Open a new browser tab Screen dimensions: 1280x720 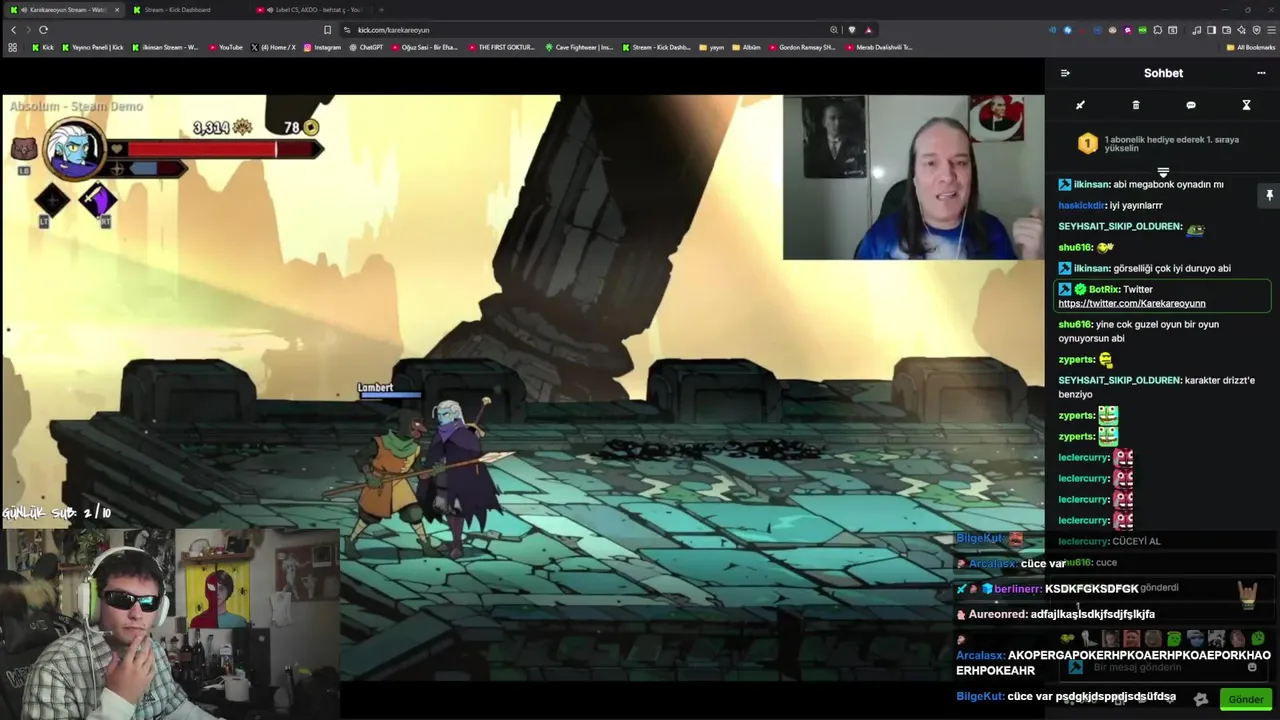pos(381,10)
